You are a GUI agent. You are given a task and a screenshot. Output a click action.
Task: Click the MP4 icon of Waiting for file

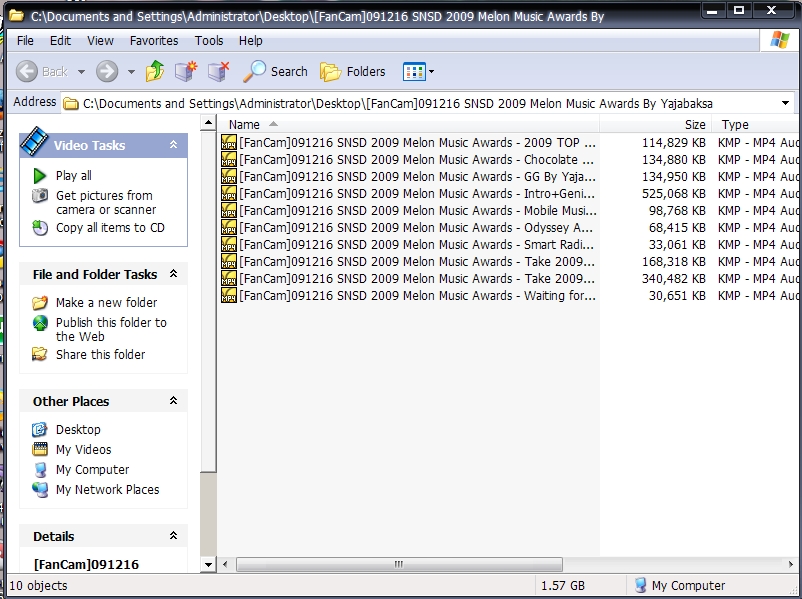click(229, 295)
